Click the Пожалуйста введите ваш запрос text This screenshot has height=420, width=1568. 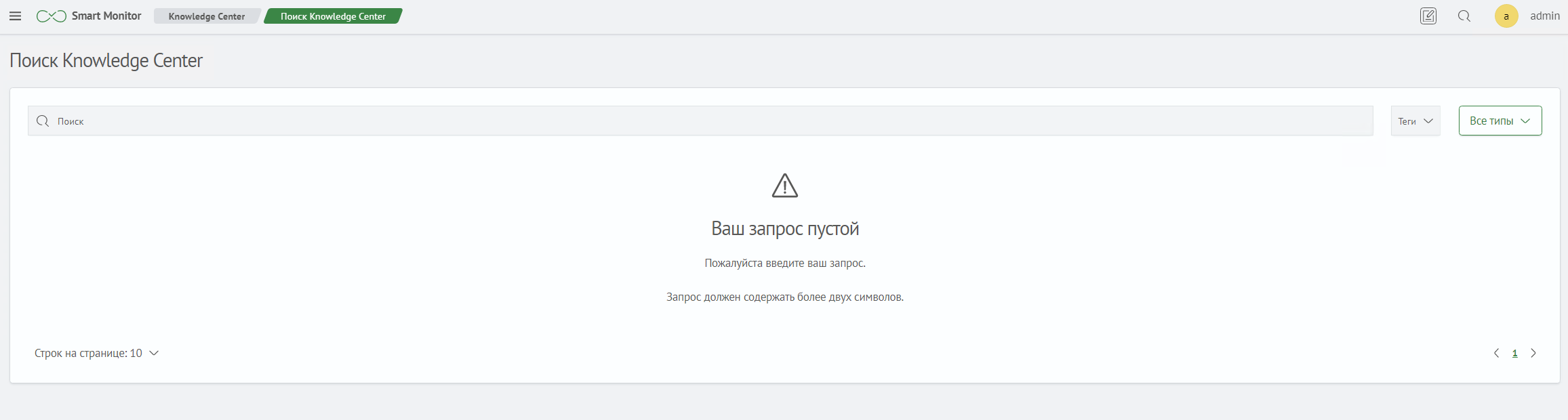785,263
